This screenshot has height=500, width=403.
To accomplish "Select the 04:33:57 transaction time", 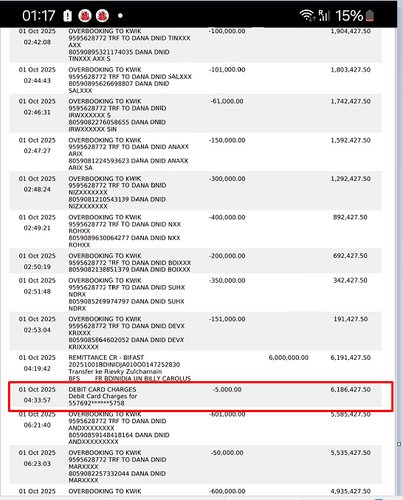I will click(37, 400).
